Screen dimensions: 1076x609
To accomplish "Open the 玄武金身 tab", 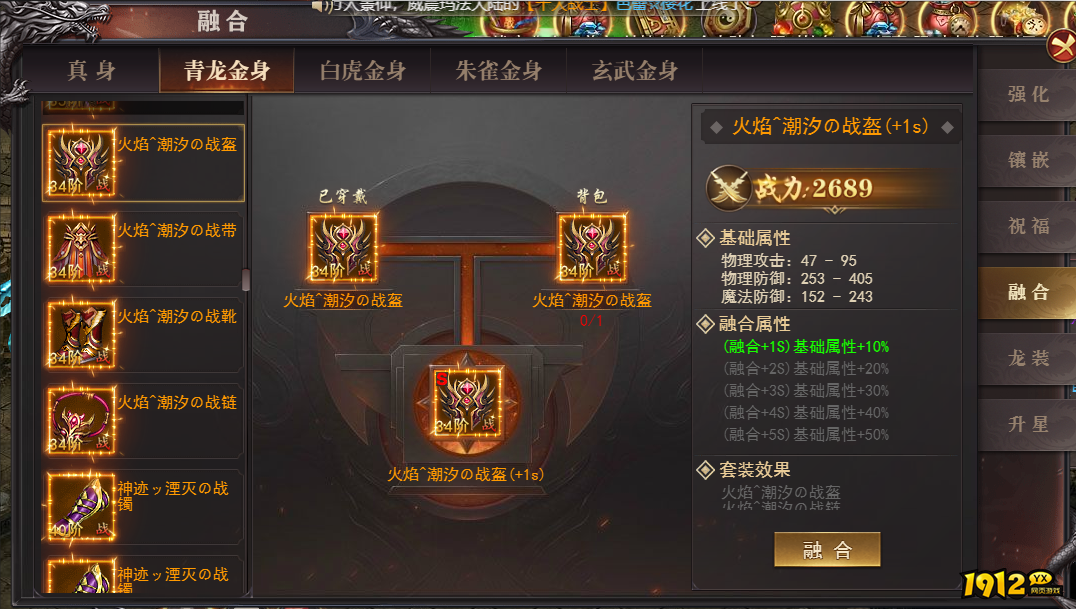I will pos(635,70).
